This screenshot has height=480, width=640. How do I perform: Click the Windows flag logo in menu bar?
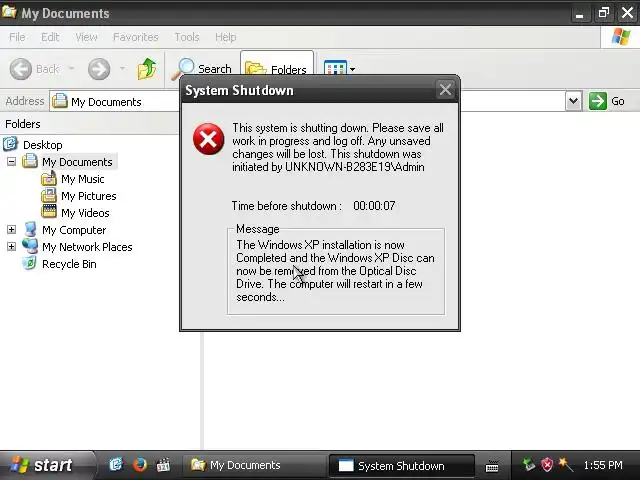[x=621, y=36]
